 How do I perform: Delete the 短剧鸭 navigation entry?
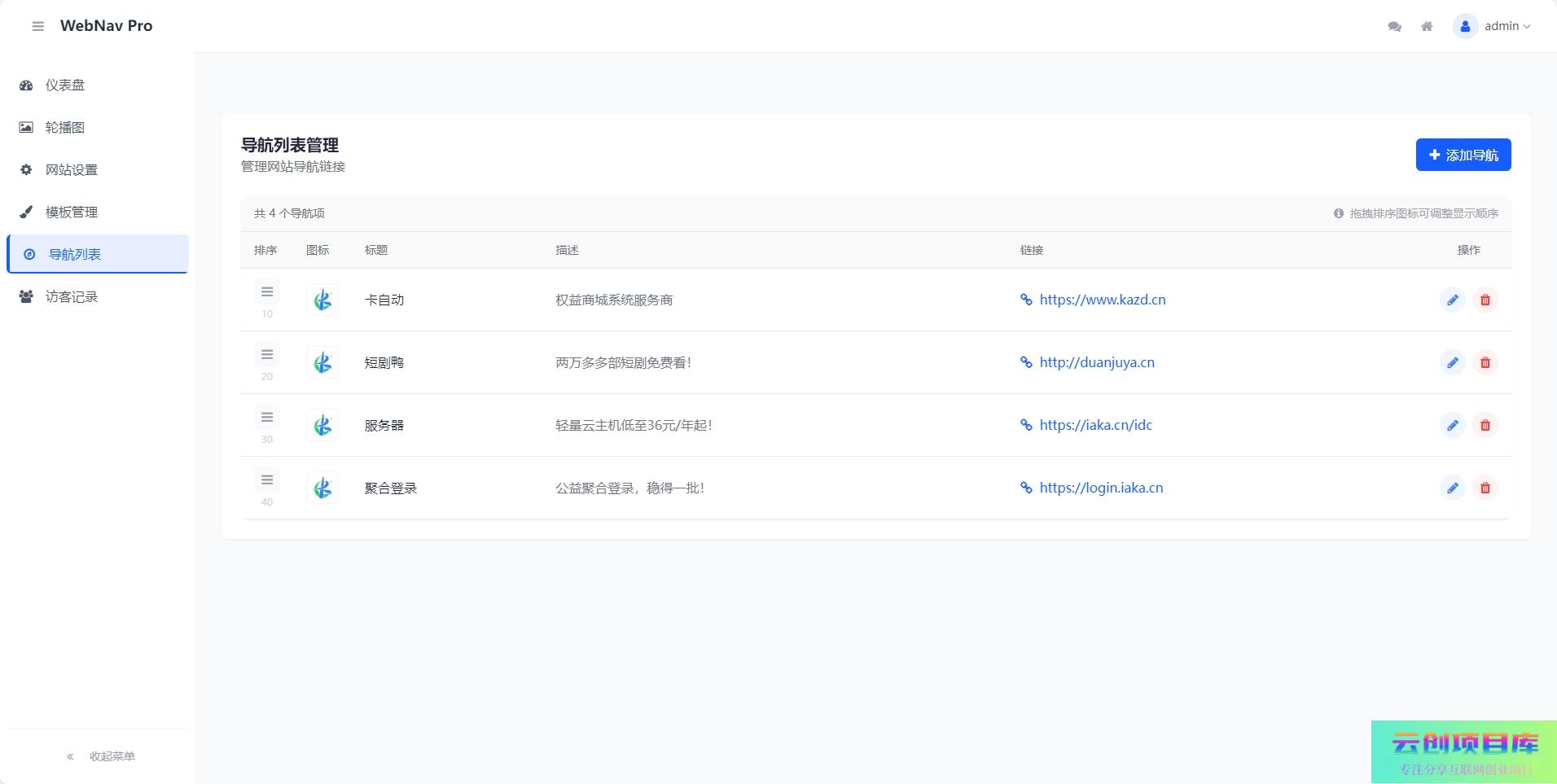(1485, 362)
